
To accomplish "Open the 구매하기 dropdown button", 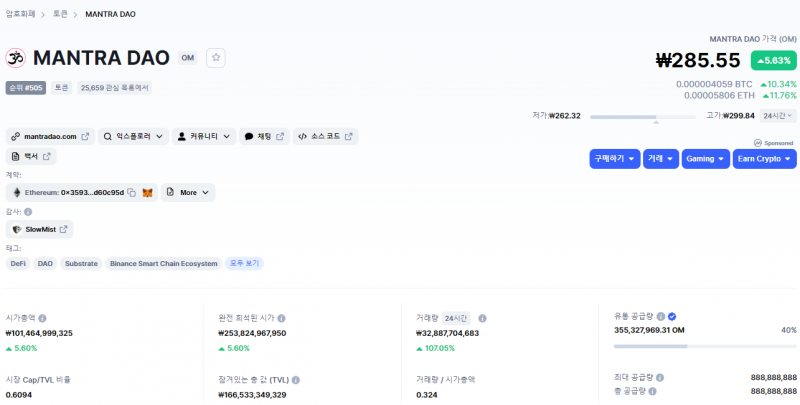I will click(x=614, y=159).
